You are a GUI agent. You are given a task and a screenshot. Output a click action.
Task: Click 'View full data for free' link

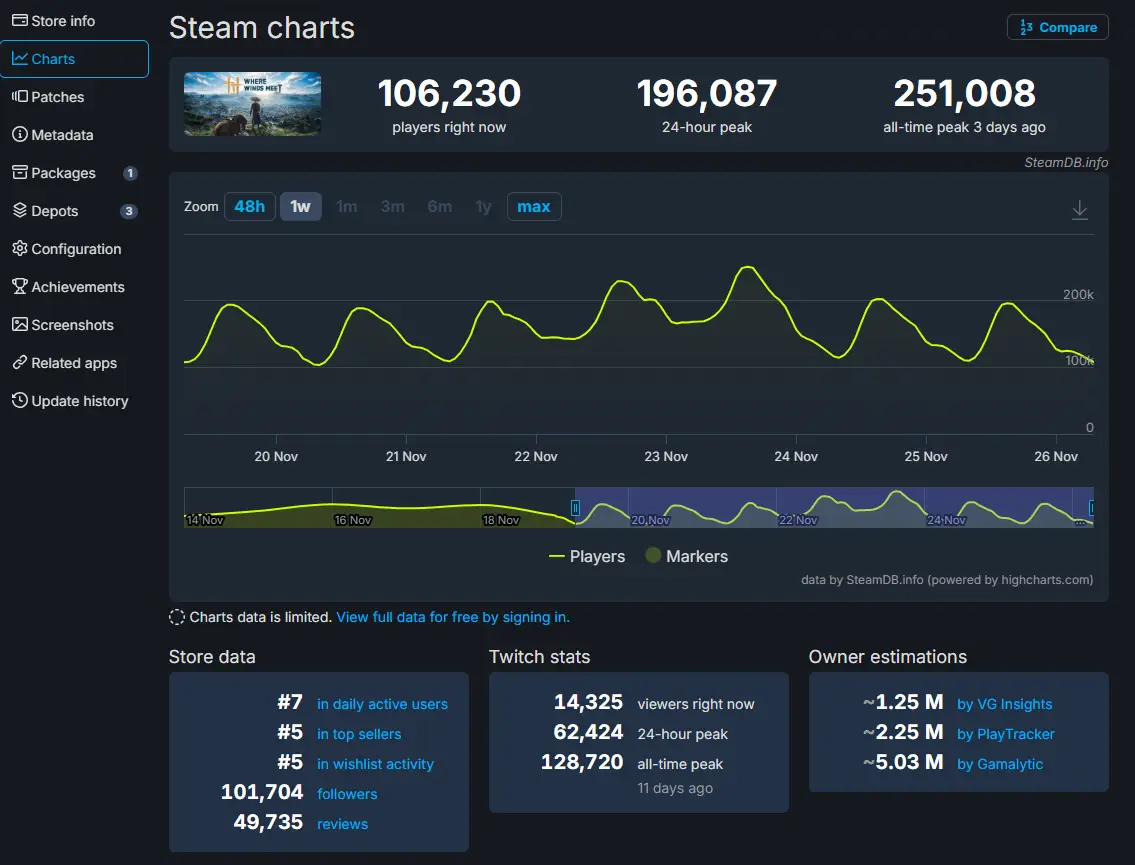452,617
